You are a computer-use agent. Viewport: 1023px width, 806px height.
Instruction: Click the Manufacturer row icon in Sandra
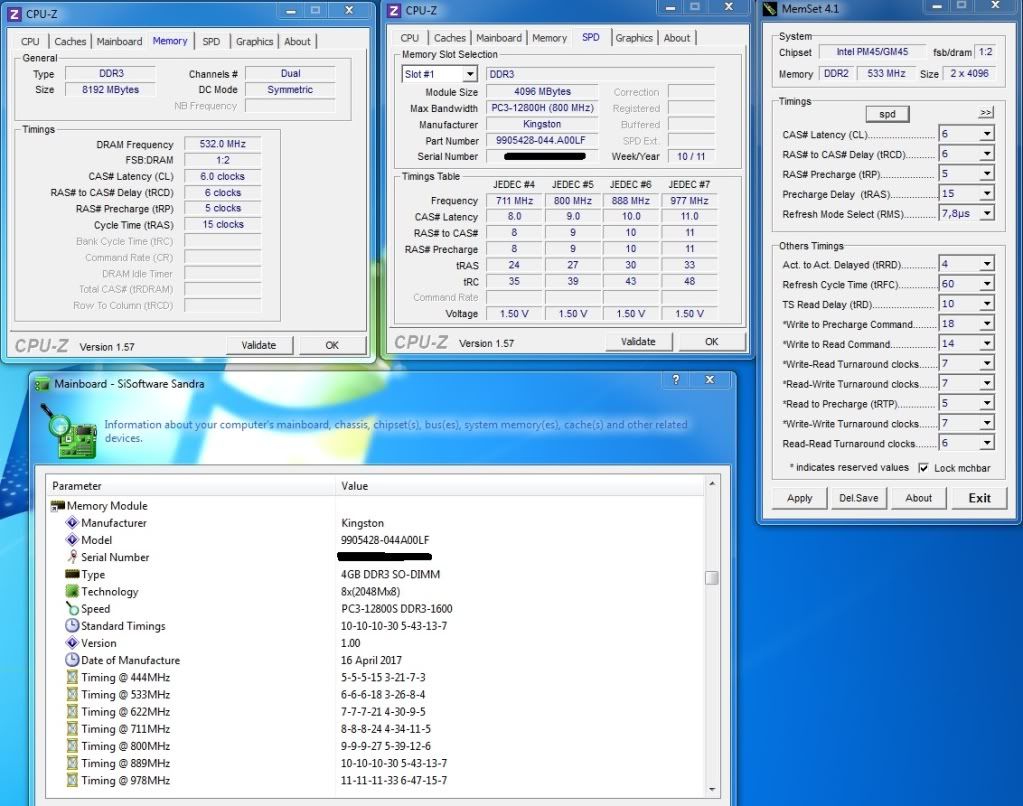[x=72, y=523]
